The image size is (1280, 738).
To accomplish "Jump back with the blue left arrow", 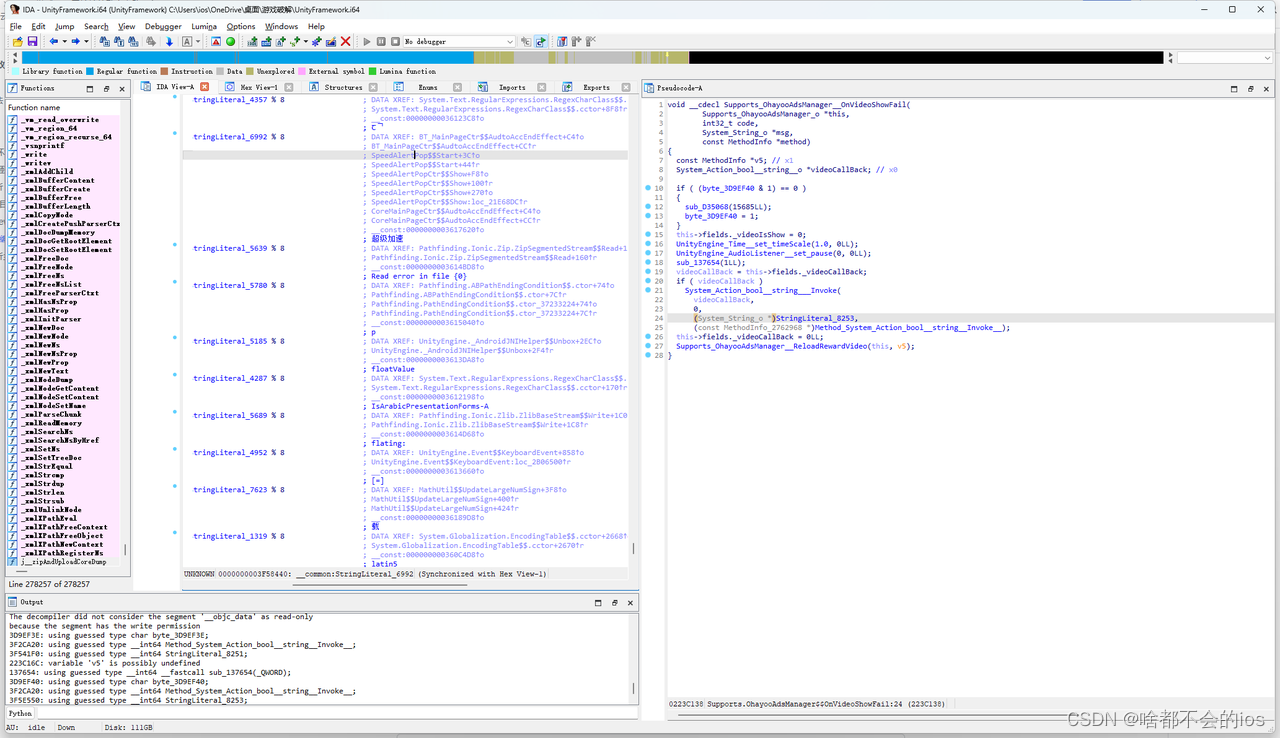I will click(x=53, y=41).
